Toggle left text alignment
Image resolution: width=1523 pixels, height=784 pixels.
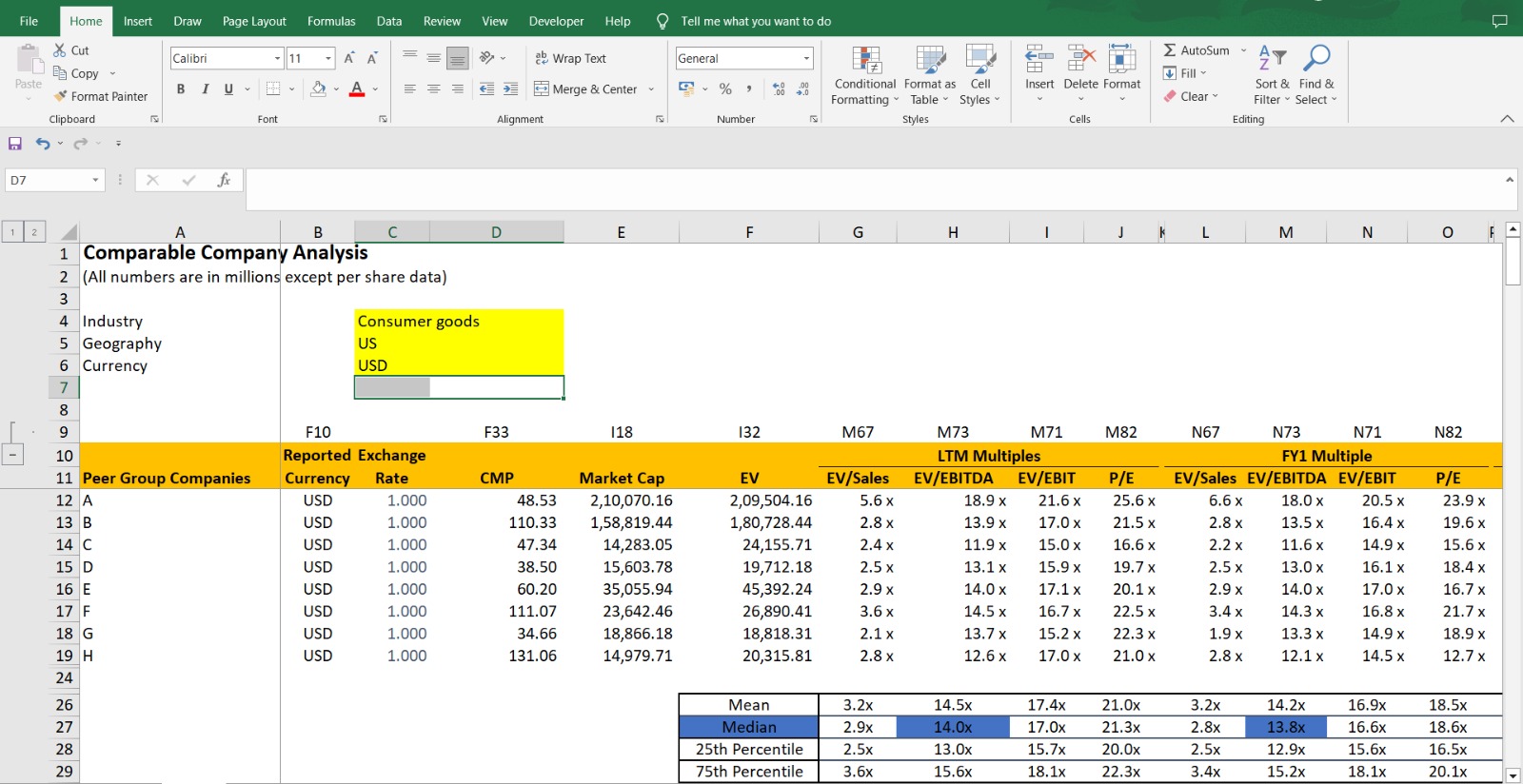(x=410, y=88)
